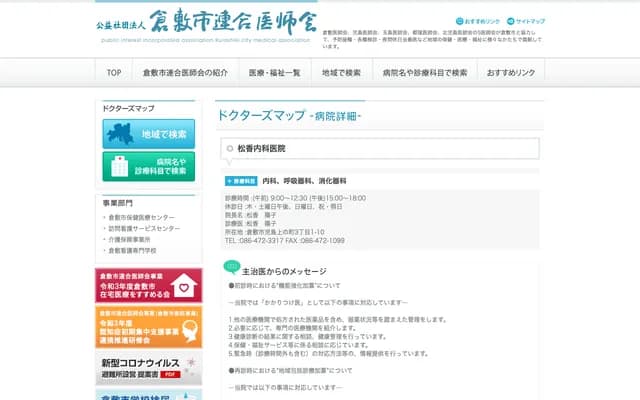This screenshot has height=400, width=640.
Task: Click the map icon on 地域で検索 button
Action: pos(121,134)
